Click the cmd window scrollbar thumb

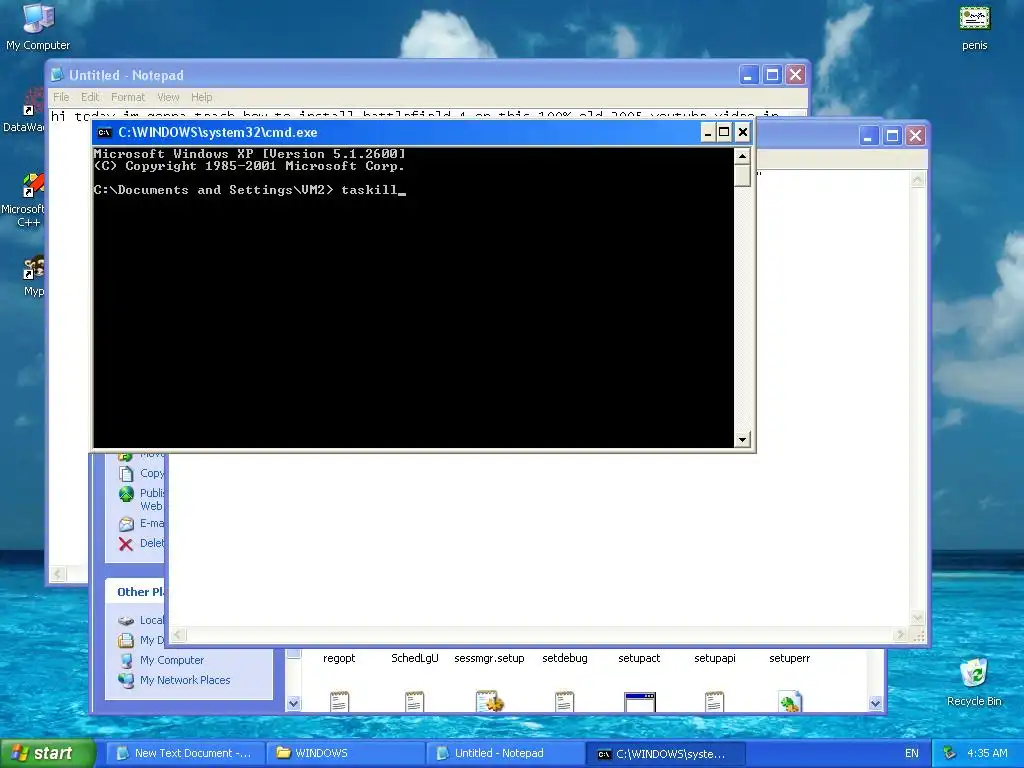tap(742, 175)
